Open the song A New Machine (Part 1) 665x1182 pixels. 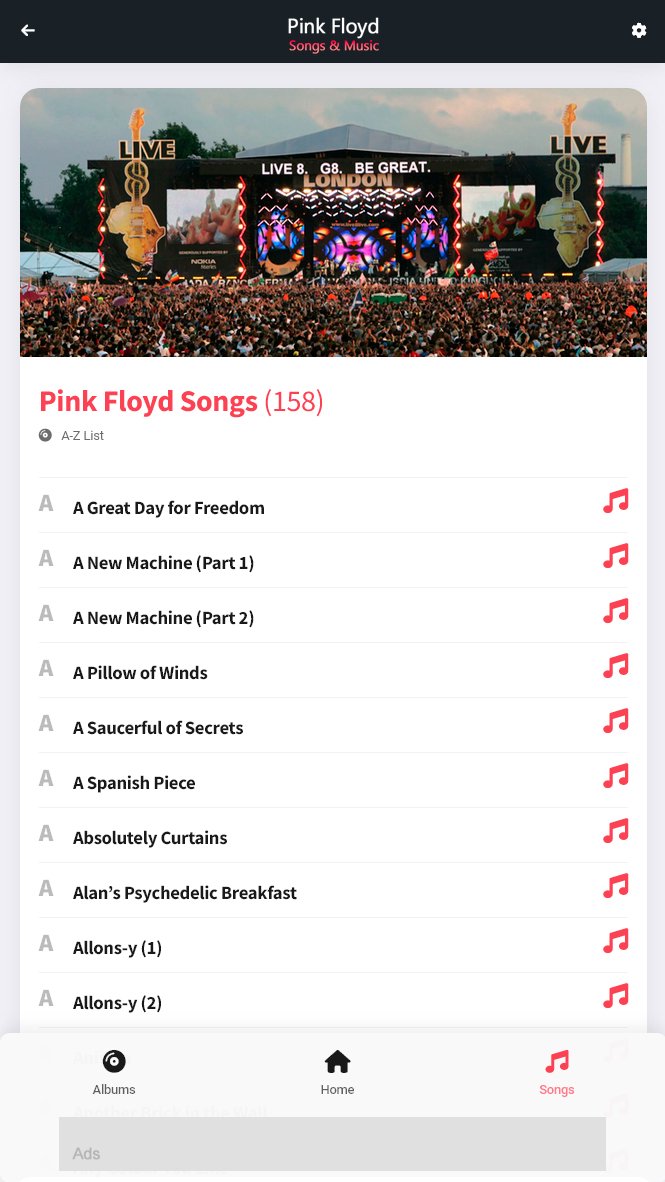pyautogui.click(x=163, y=563)
